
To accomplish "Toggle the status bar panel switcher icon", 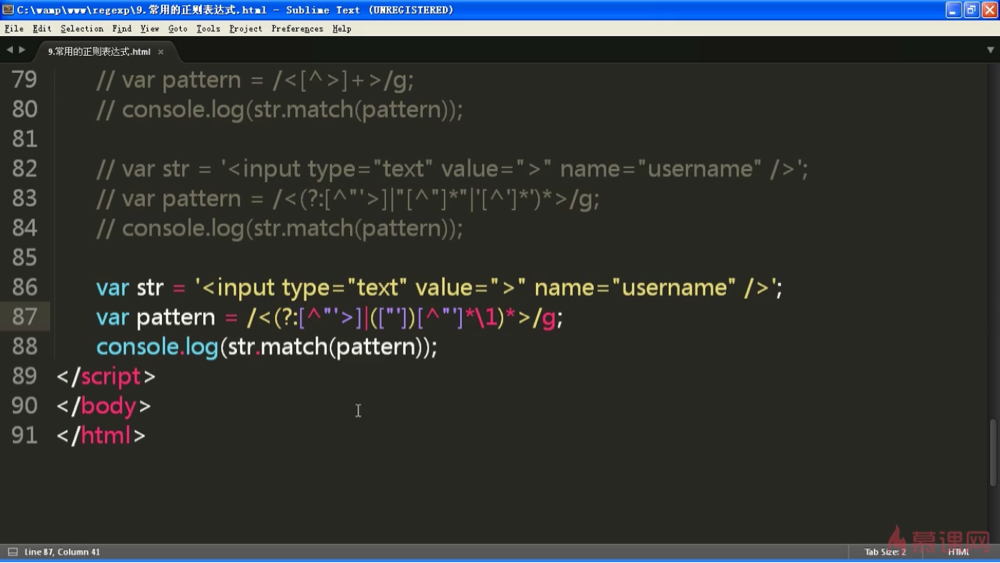I will pos(12,552).
